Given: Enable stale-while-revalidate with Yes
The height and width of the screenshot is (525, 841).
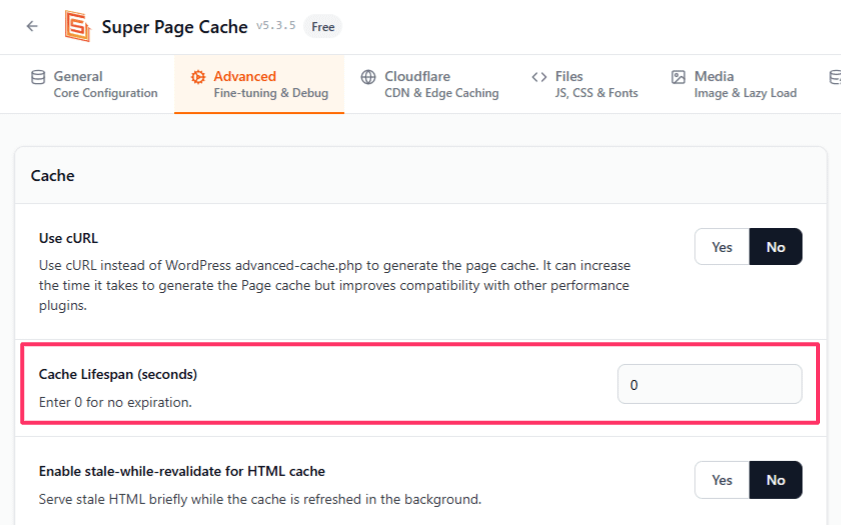Looking at the screenshot, I should click(722, 480).
